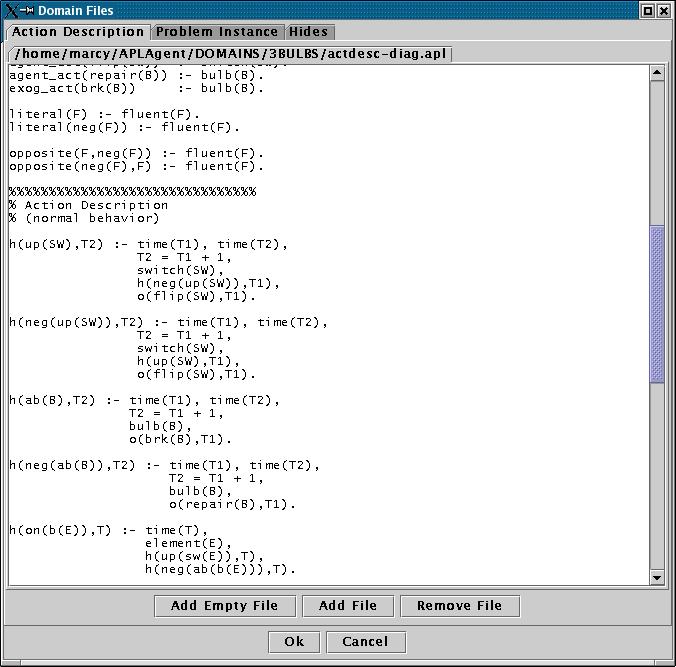
Task: Open the window menu icon in title bar
Action: coord(11,10)
